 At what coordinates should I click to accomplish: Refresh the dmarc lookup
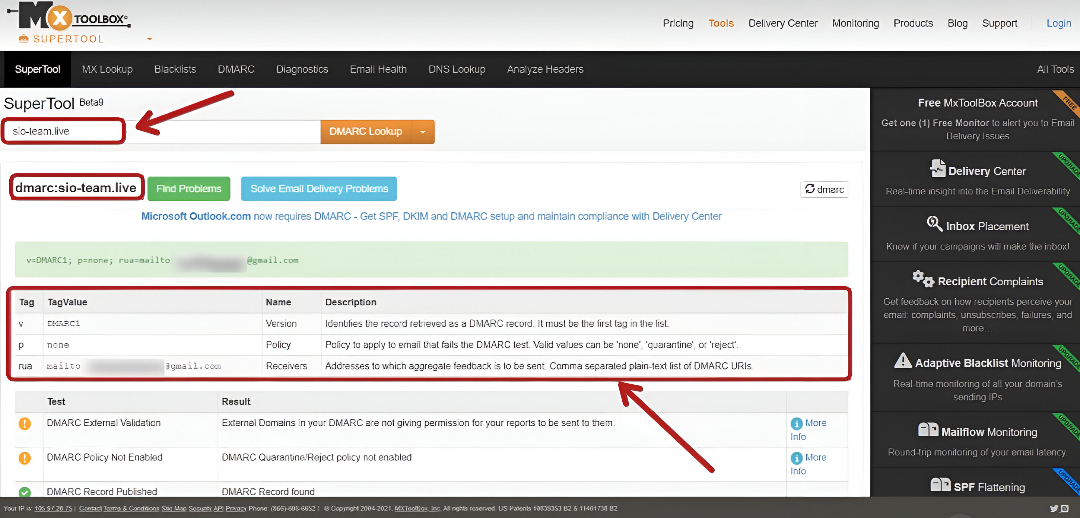point(824,189)
